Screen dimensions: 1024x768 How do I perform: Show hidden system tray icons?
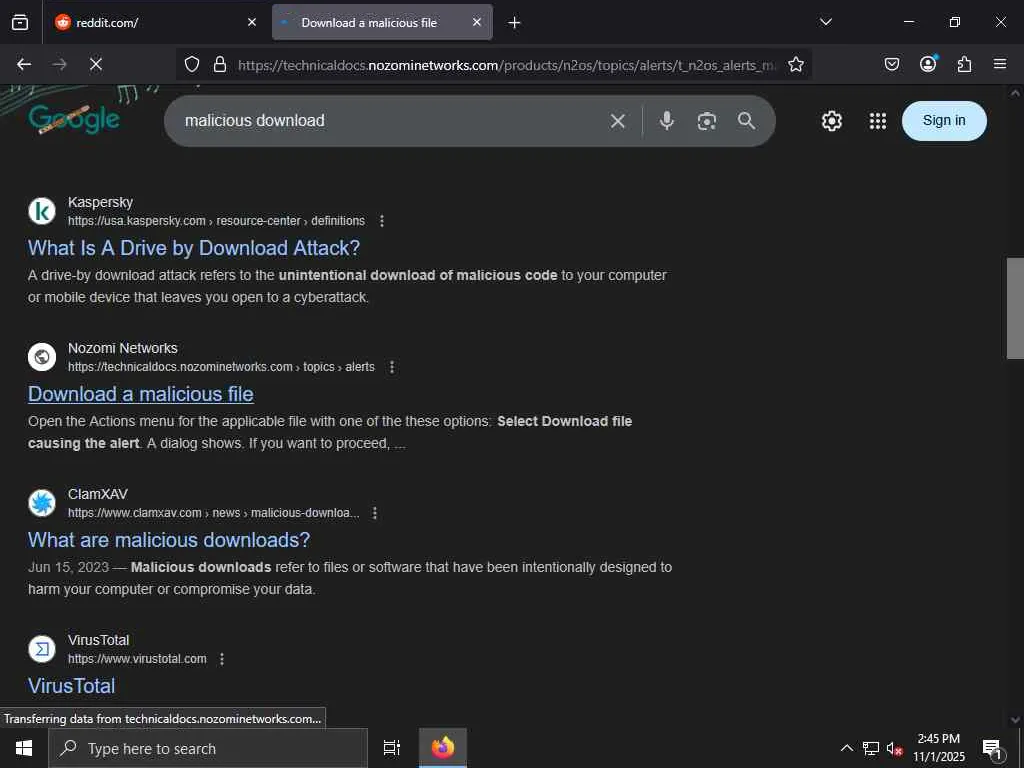click(846, 748)
